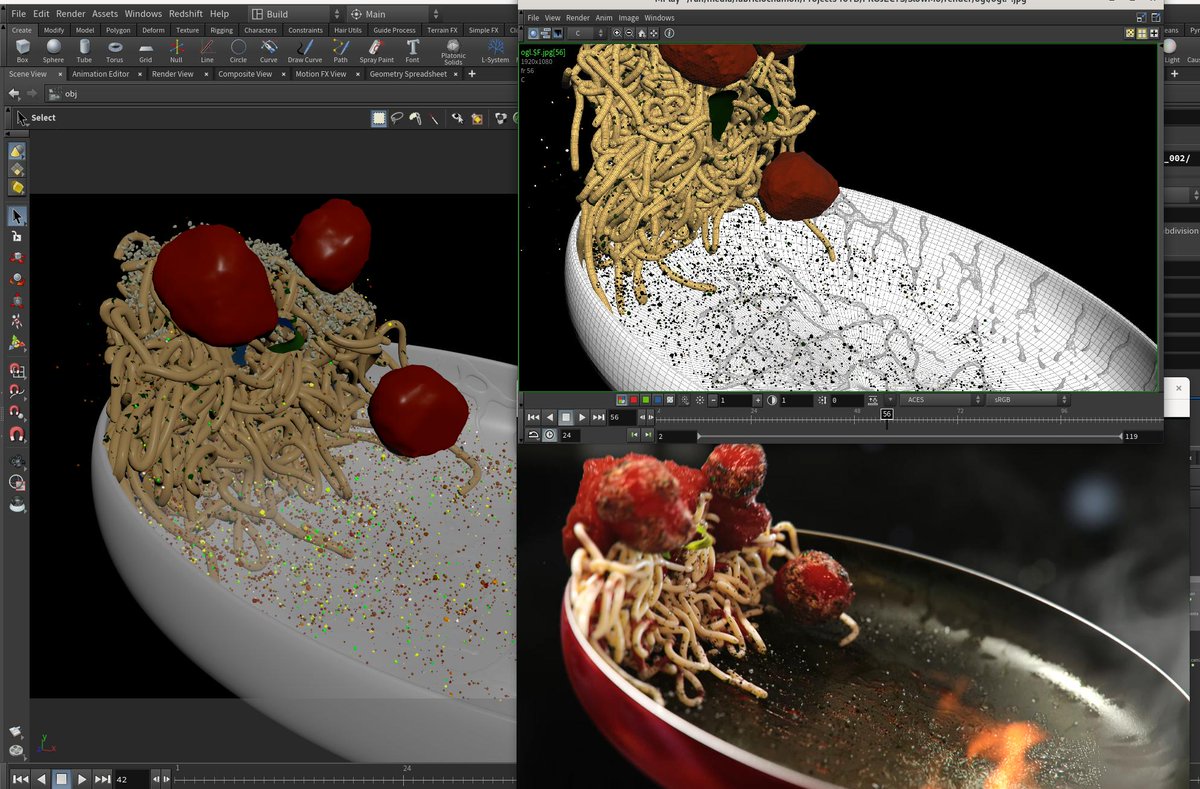The image size is (1200, 789).
Task: Add a new pane tab with plus
Action: pos(472,74)
